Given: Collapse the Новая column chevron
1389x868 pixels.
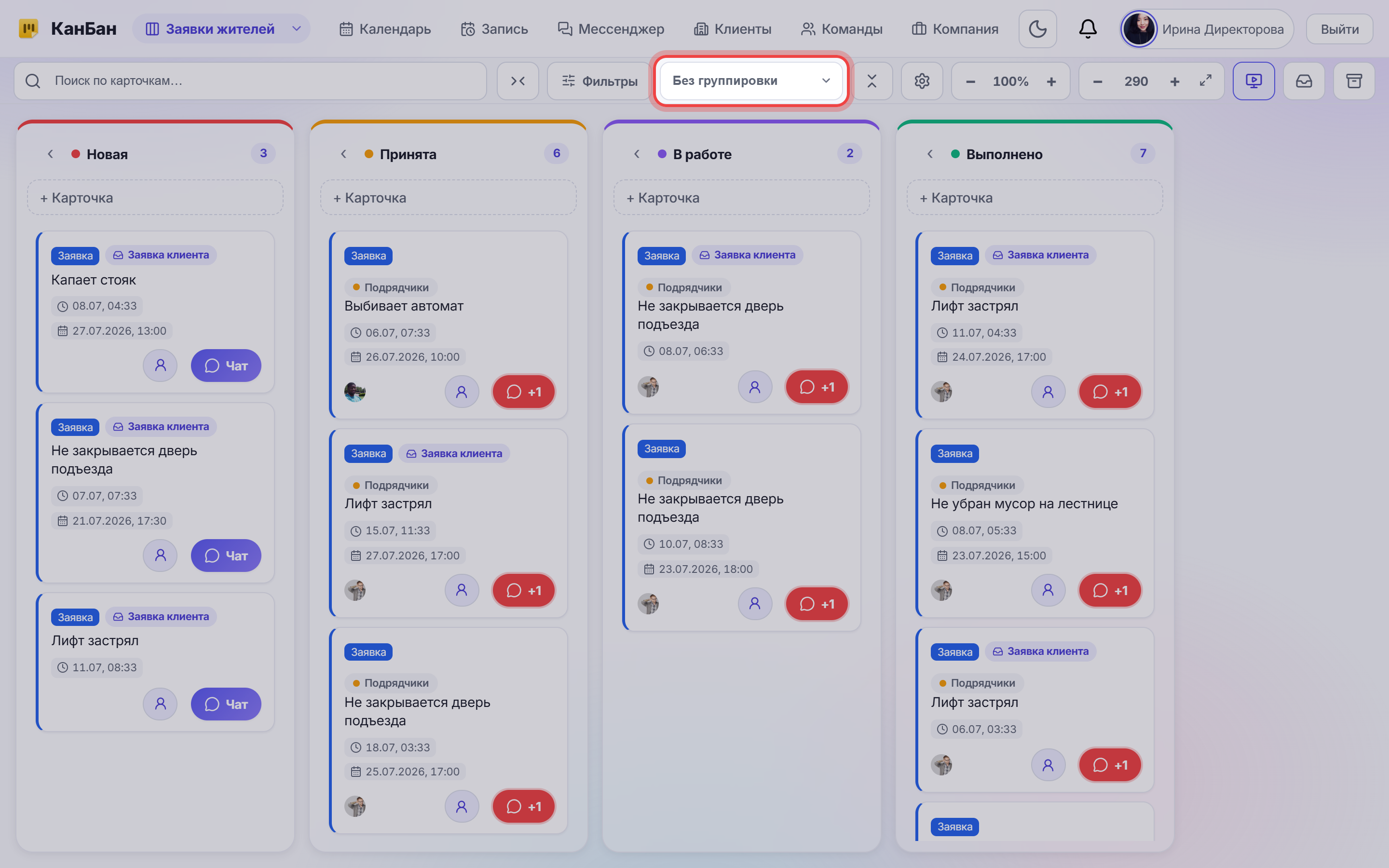Looking at the screenshot, I should (51, 154).
